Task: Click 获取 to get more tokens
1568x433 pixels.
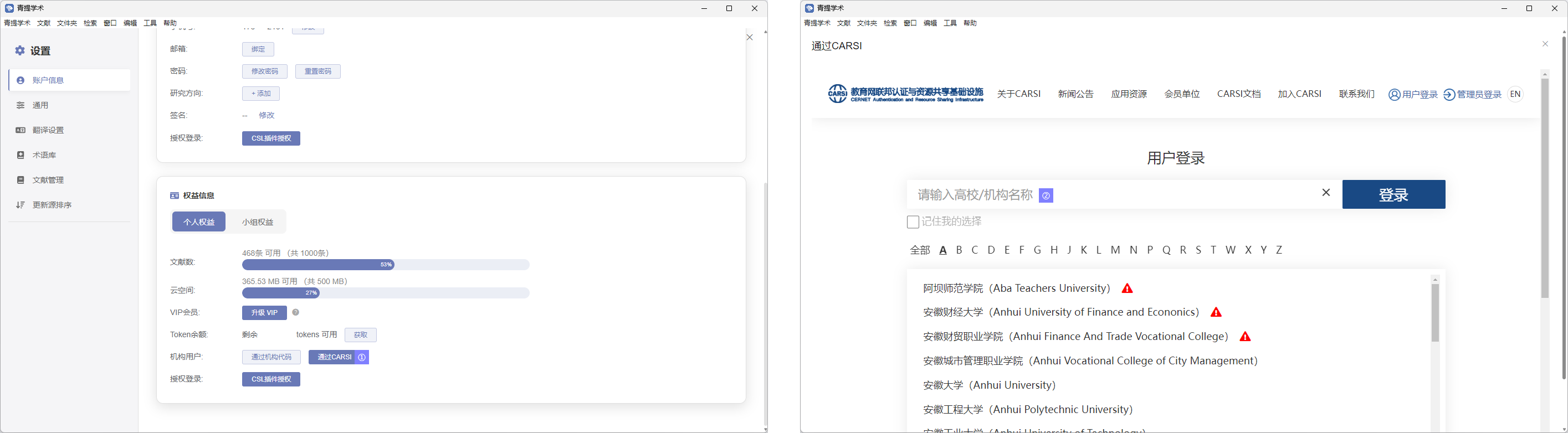Action: (x=361, y=335)
